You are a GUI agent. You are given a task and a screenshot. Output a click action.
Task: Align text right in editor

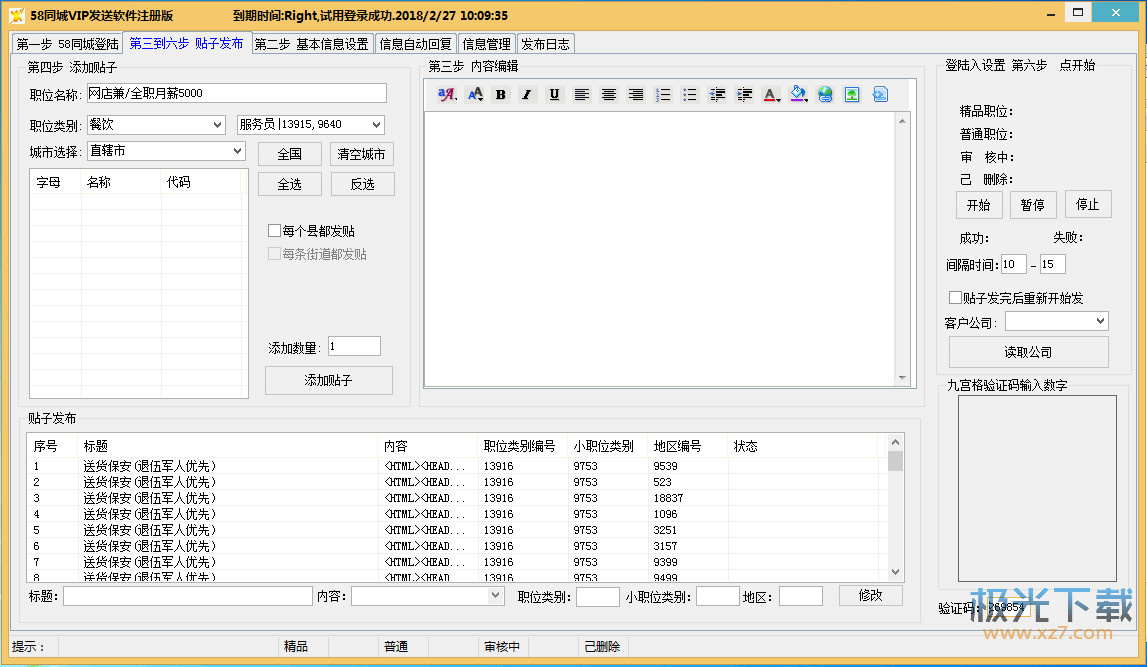(x=636, y=94)
